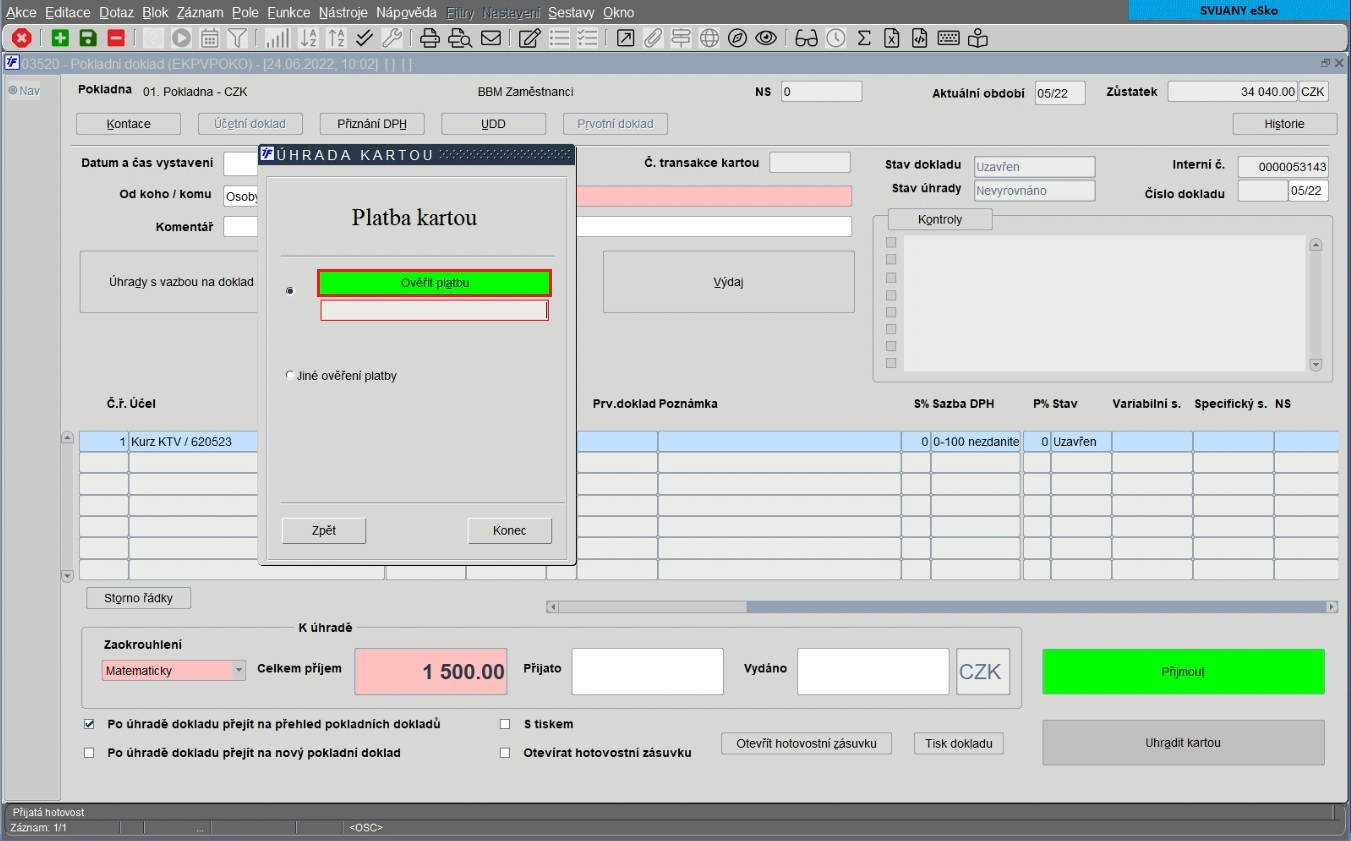Screen dimensions: 1351x841
Task: Select the 'Jiné ověření platby' radio option
Action: tap(290, 376)
